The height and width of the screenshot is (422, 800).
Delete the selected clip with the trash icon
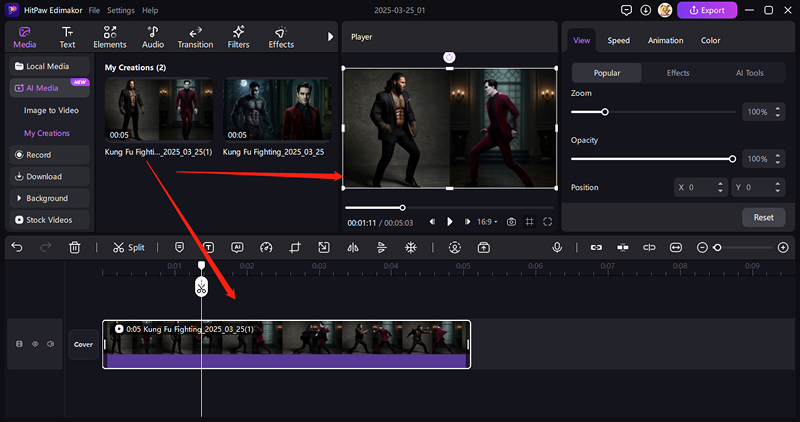pyautogui.click(x=75, y=247)
